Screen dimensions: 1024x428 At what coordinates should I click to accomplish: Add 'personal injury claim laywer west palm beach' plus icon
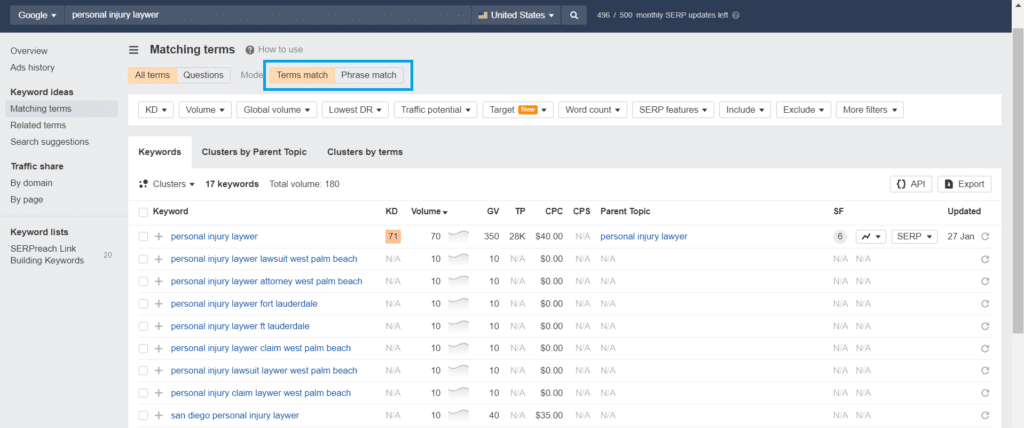pos(159,393)
